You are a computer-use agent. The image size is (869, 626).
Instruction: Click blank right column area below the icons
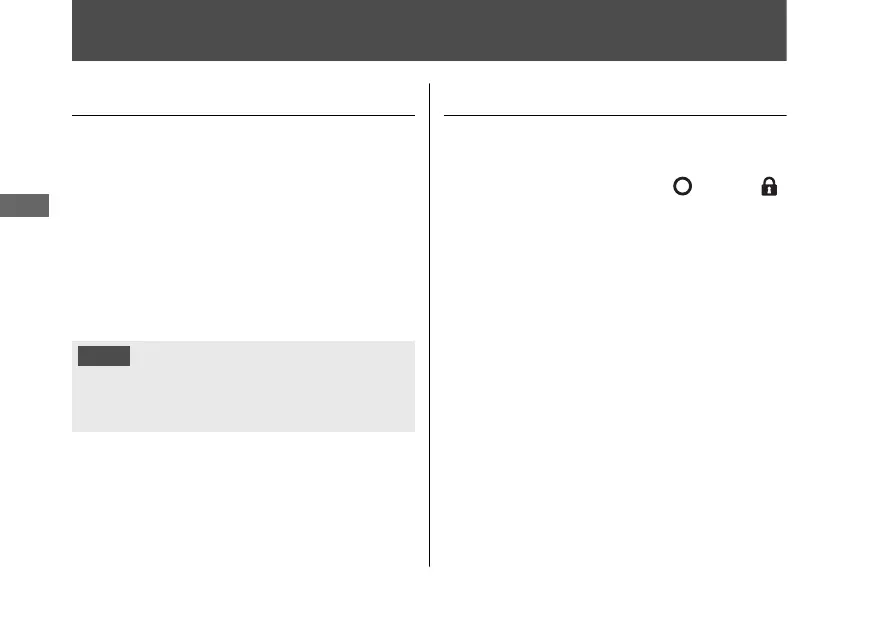pyautogui.click(x=614, y=380)
